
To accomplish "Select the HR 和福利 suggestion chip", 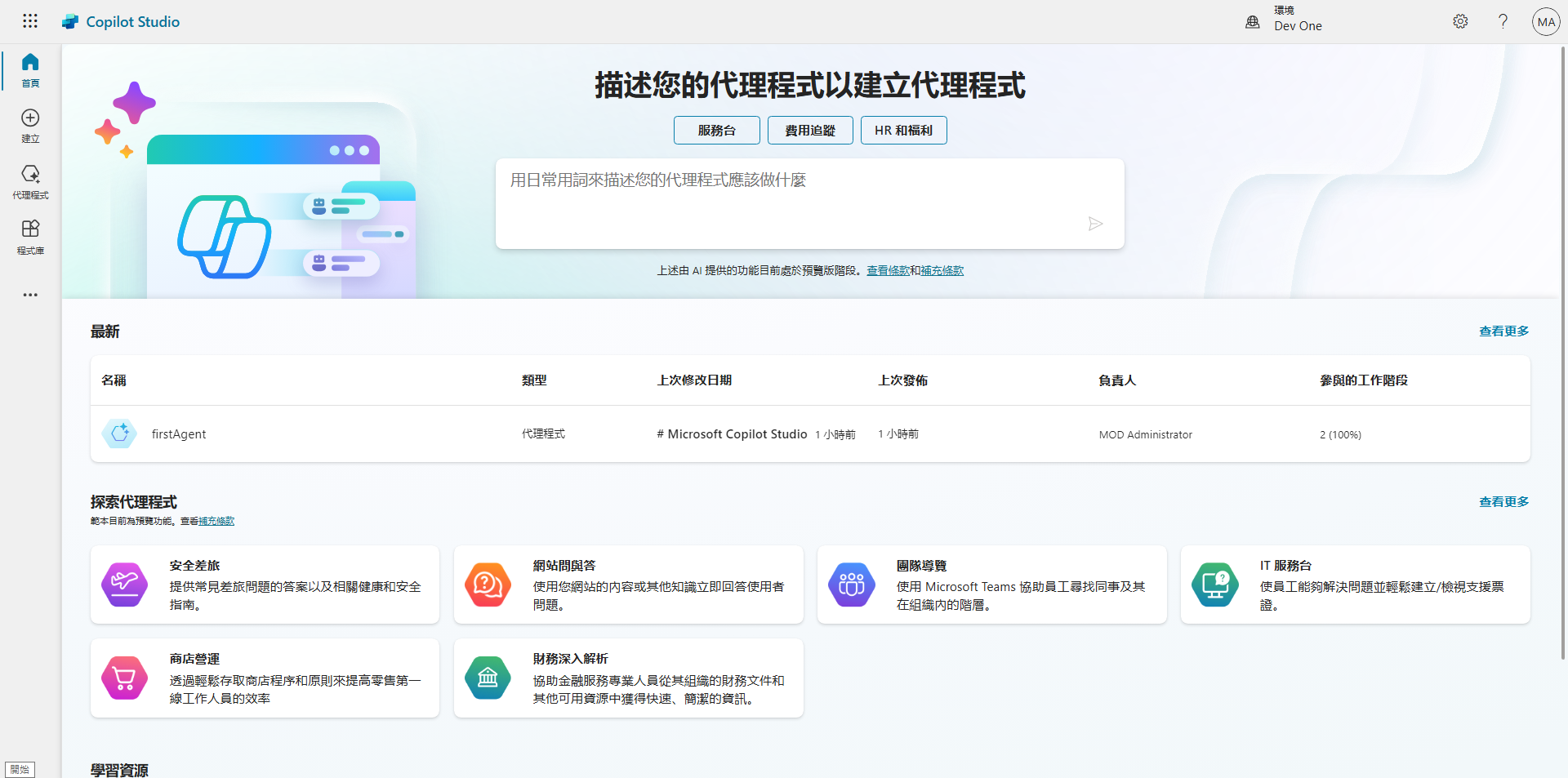I will click(904, 131).
